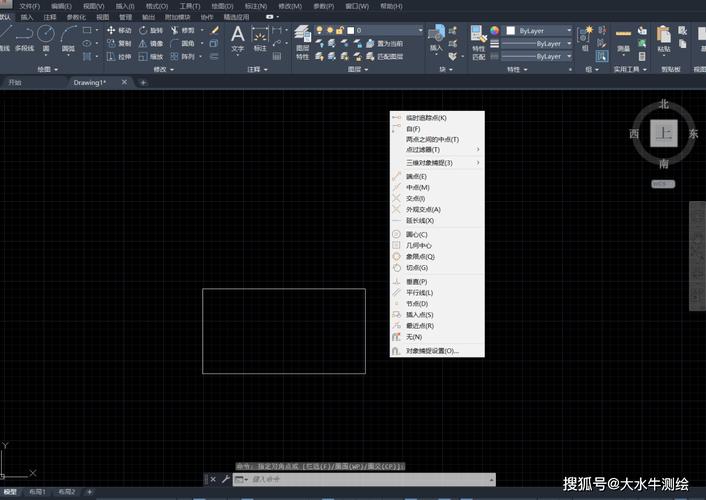Add a new drawing tab with plus
This screenshot has width=706, height=500.
click(143, 82)
